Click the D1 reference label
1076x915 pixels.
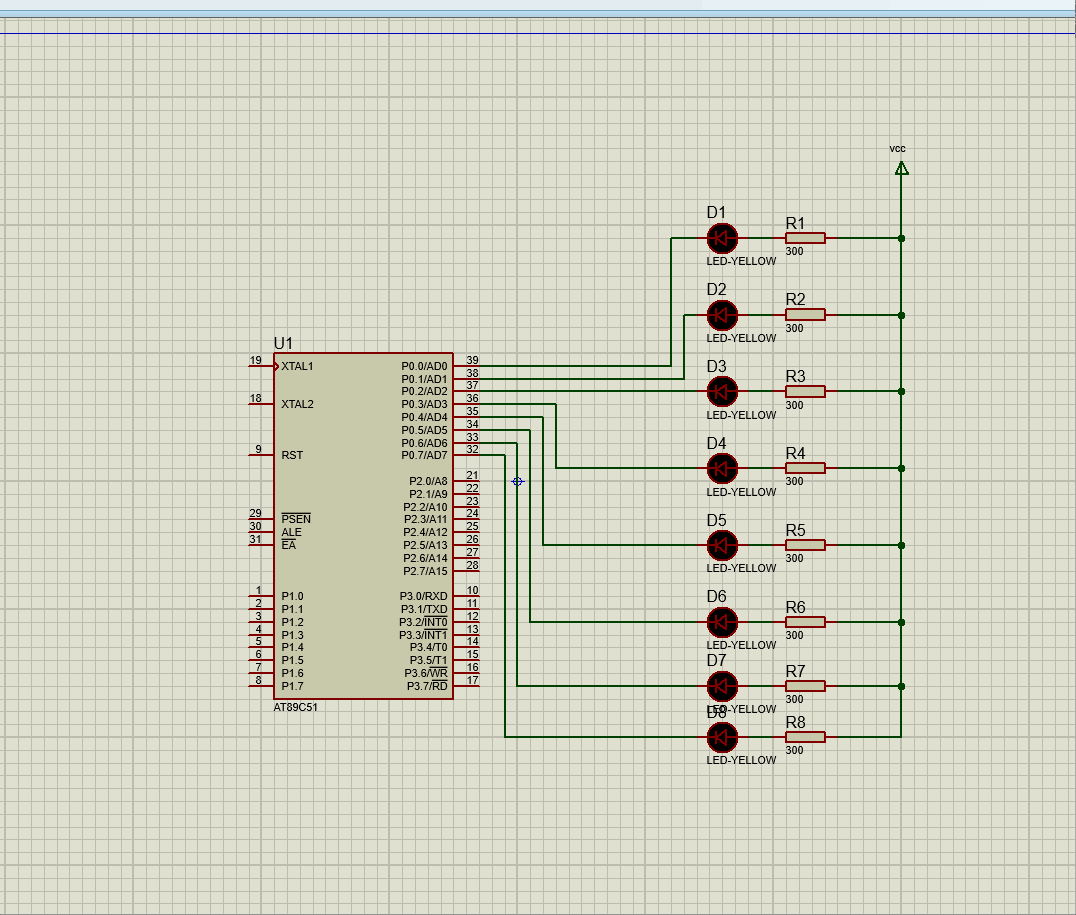[x=716, y=213]
